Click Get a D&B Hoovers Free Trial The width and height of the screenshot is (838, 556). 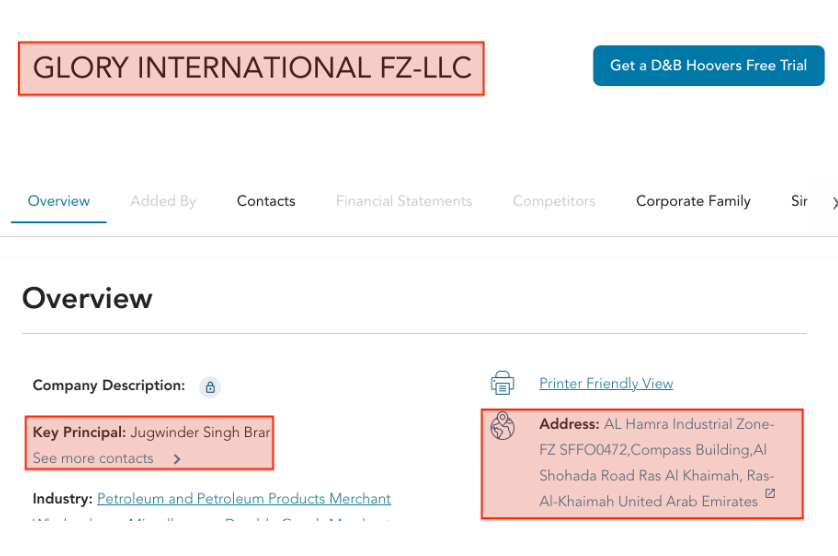[709, 65]
